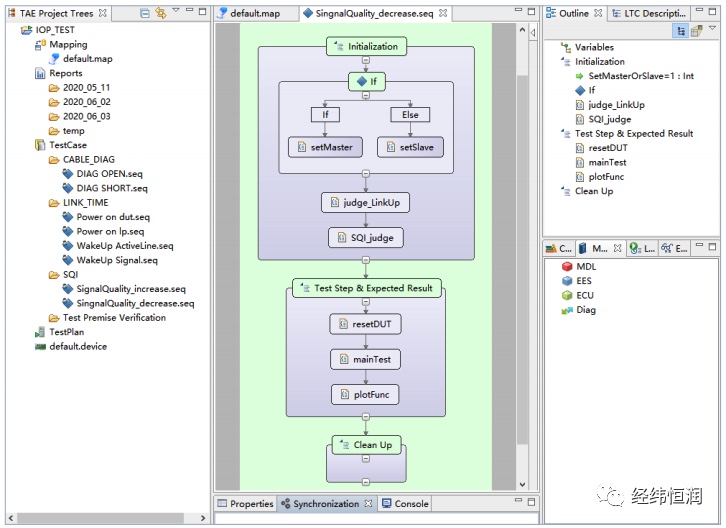Switch to the Outline tab
The height and width of the screenshot is (528, 726).
(x=574, y=13)
